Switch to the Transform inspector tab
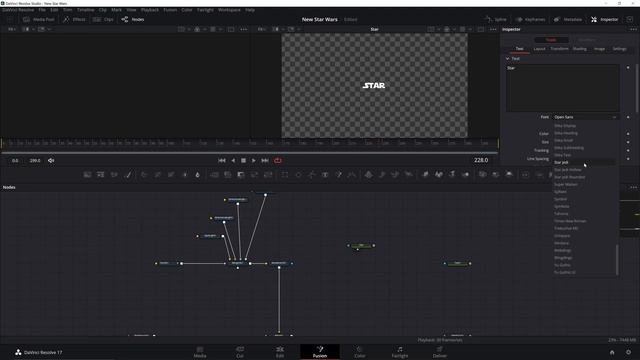Viewport: 640px width, 360px height. coord(559,49)
